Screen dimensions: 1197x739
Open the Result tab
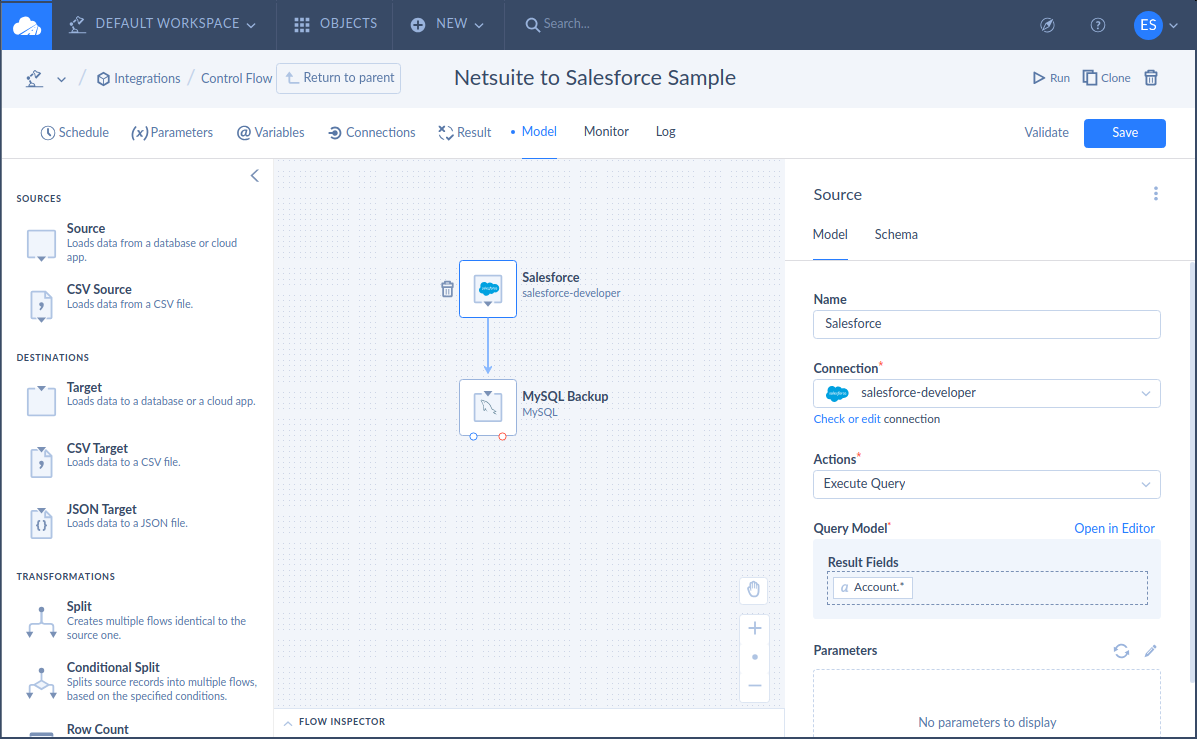click(x=464, y=133)
